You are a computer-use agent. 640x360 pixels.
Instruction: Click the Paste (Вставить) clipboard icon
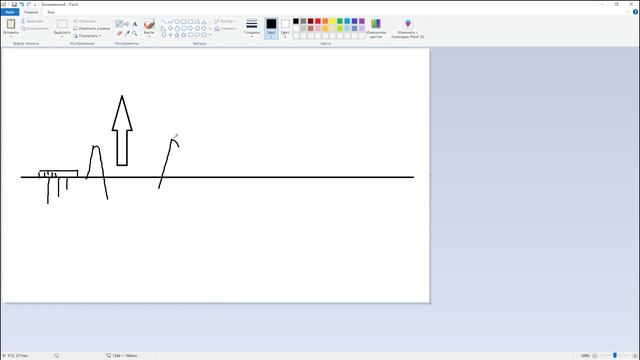tap(11, 24)
